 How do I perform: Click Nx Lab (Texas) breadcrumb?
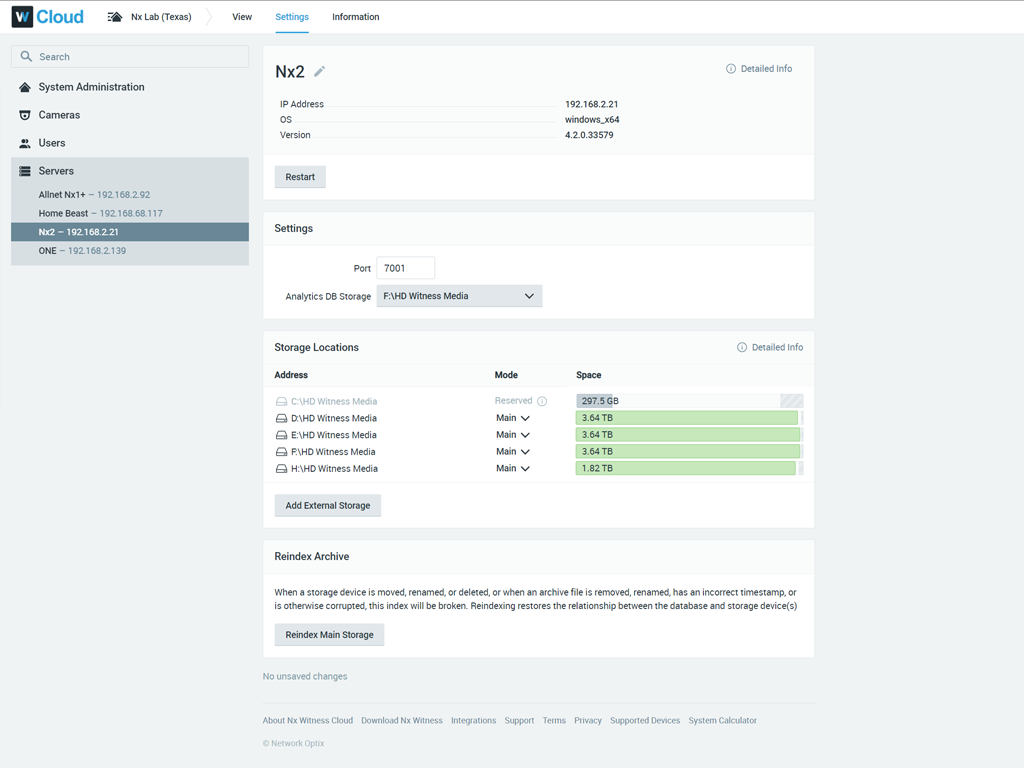click(x=161, y=17)
